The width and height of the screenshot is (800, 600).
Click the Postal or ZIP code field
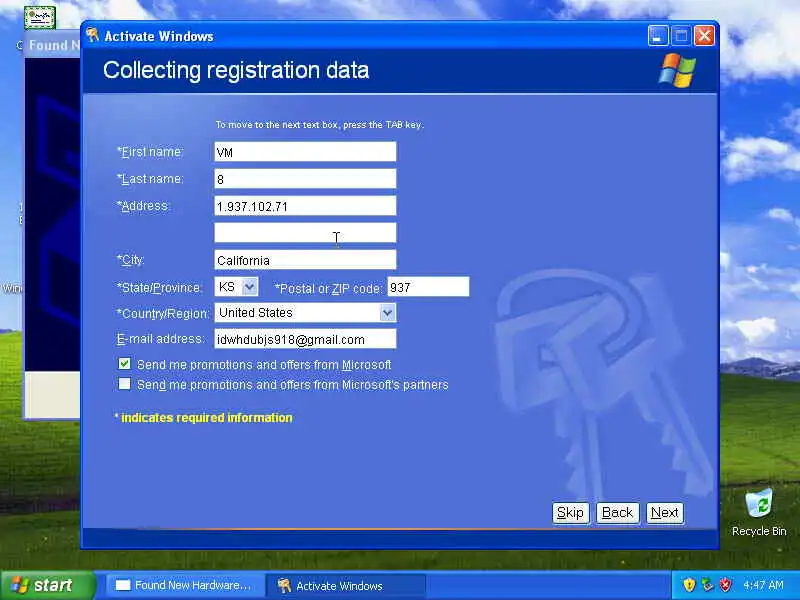pyautogui.click(x=428, y=287)
